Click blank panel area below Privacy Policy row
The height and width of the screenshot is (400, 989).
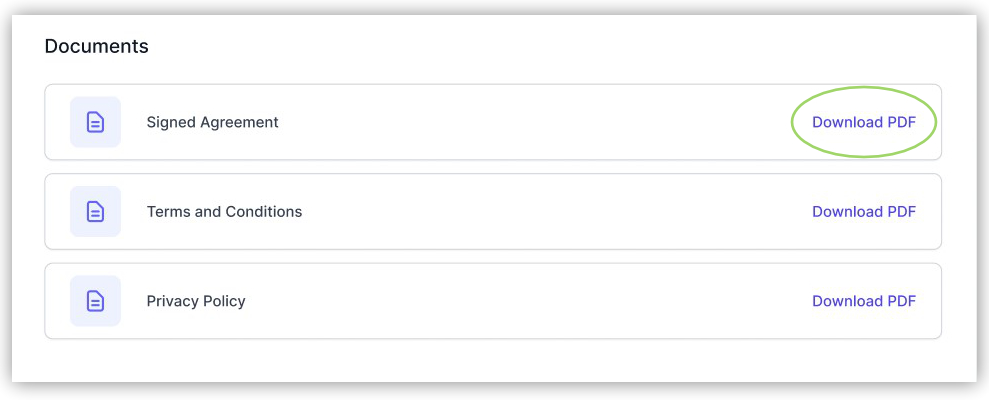[x=490, y=360]
